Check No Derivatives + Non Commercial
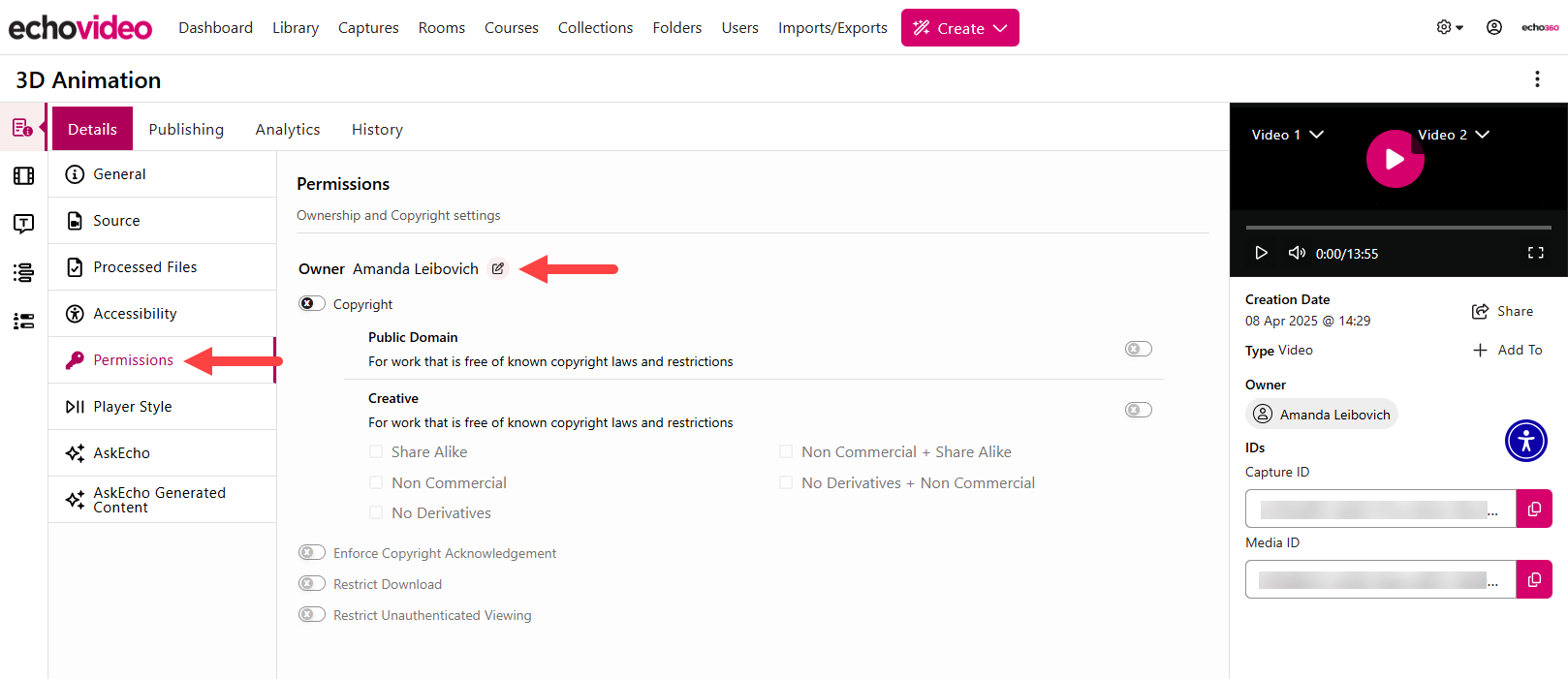The image size is (1568, 679). click(x=786, y=482)
